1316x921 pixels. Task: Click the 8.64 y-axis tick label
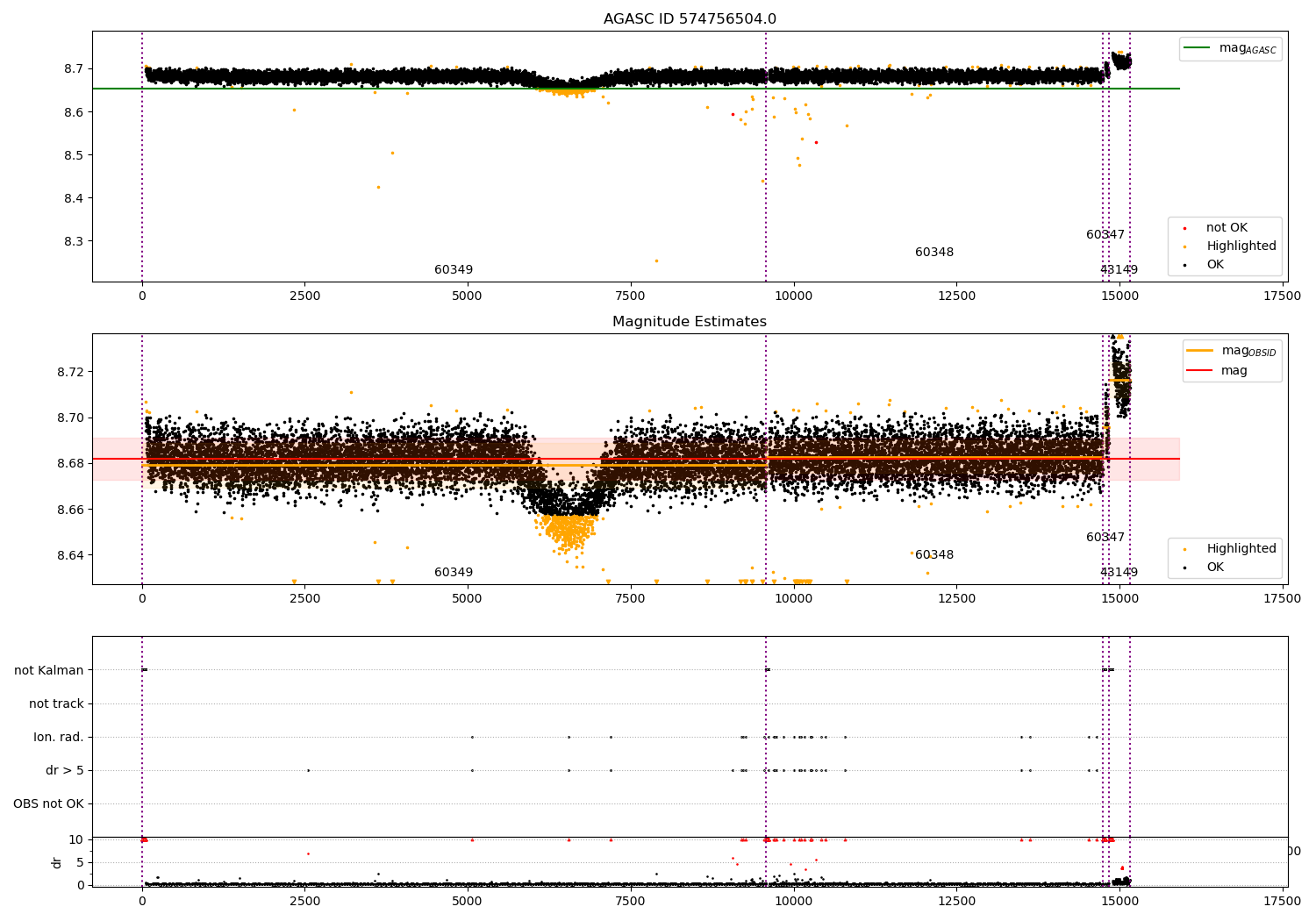click(70, 555)
